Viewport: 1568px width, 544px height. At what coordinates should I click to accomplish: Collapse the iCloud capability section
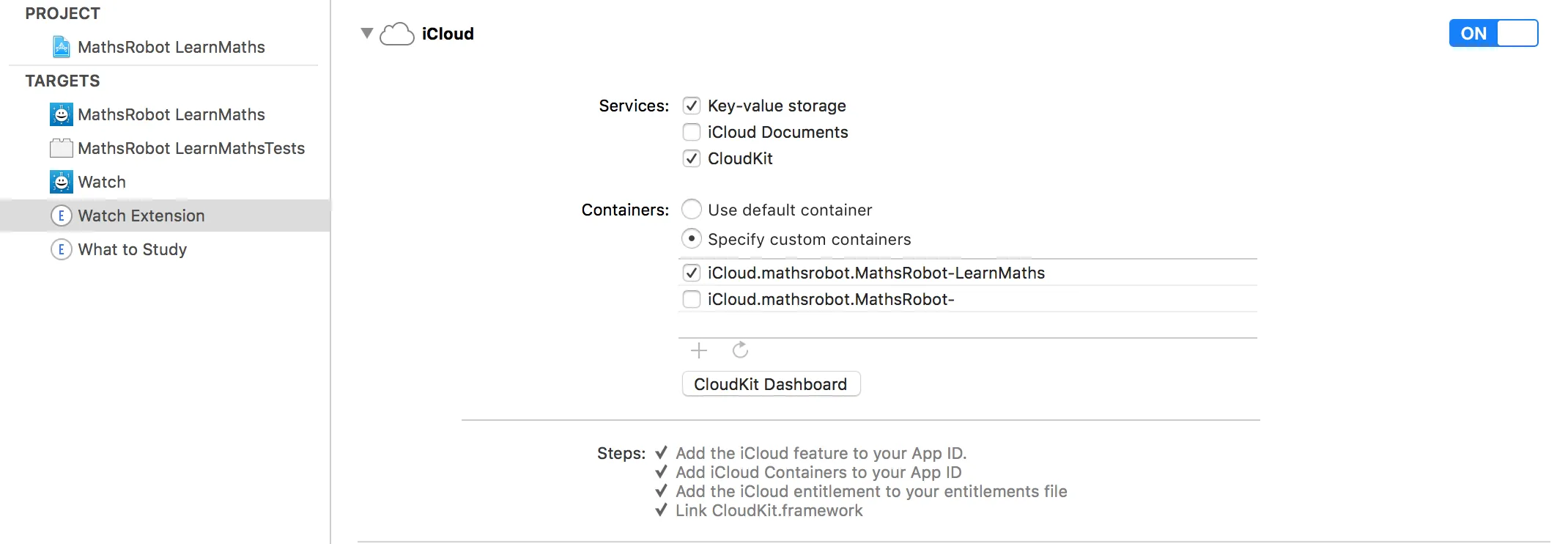(367, 33)
